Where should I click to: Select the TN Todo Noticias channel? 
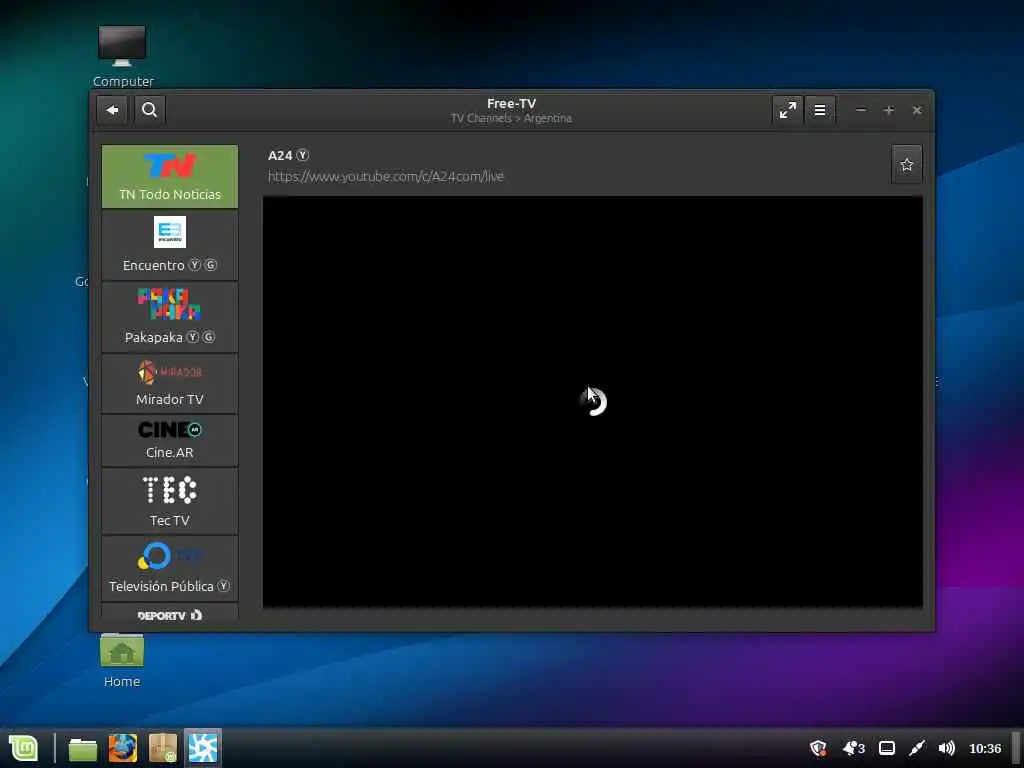[170, 177]
